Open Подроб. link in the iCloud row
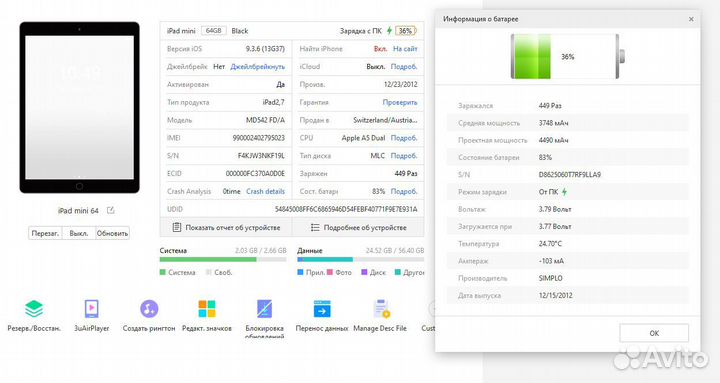This screenshot has width=720, height=383. 404,67
